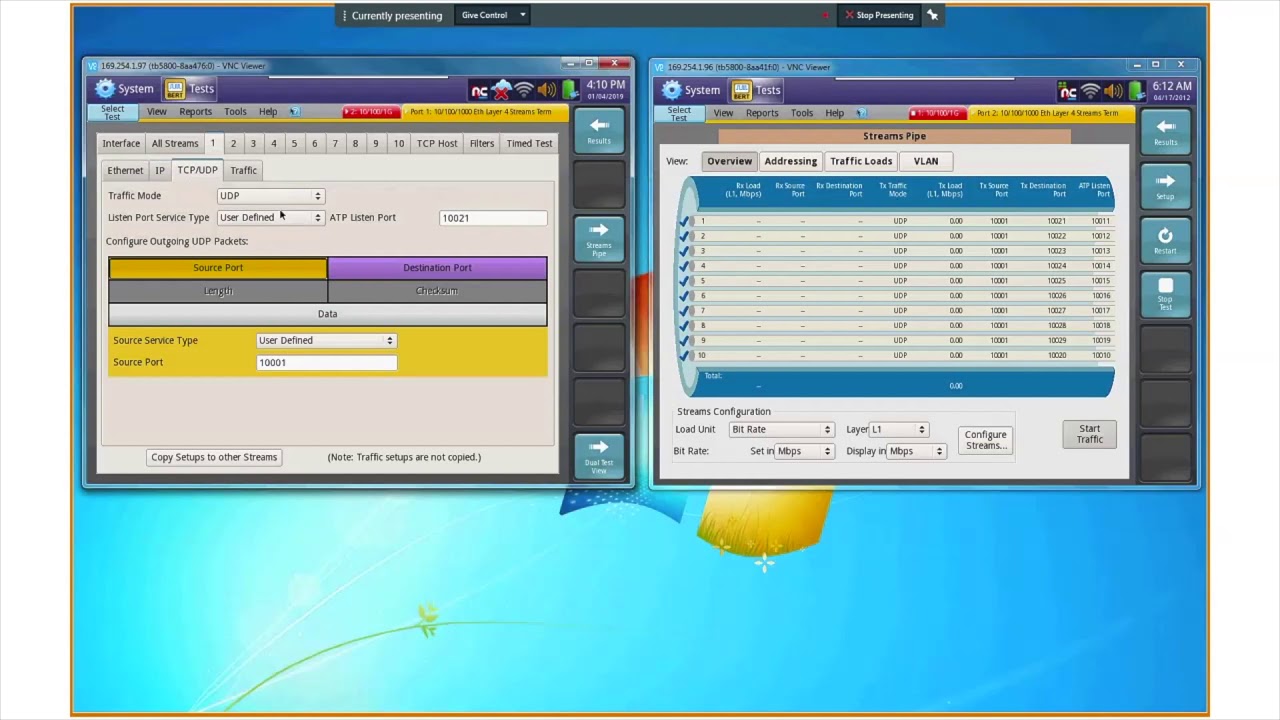Screen dimensions: 1280x720
Task: Open TCP Host tab in left window
Action: (x=437, y=143)
